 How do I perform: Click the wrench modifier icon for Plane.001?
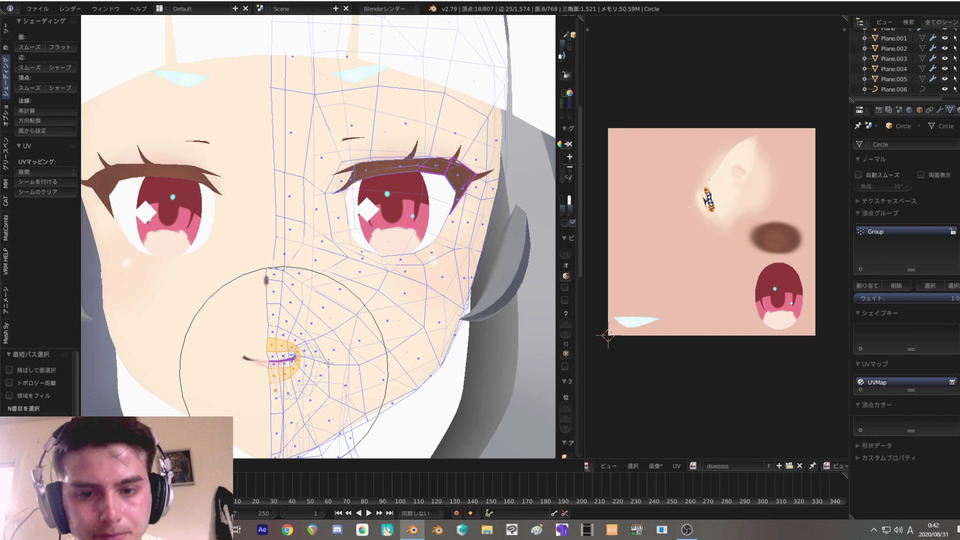(x=932, y=38)
